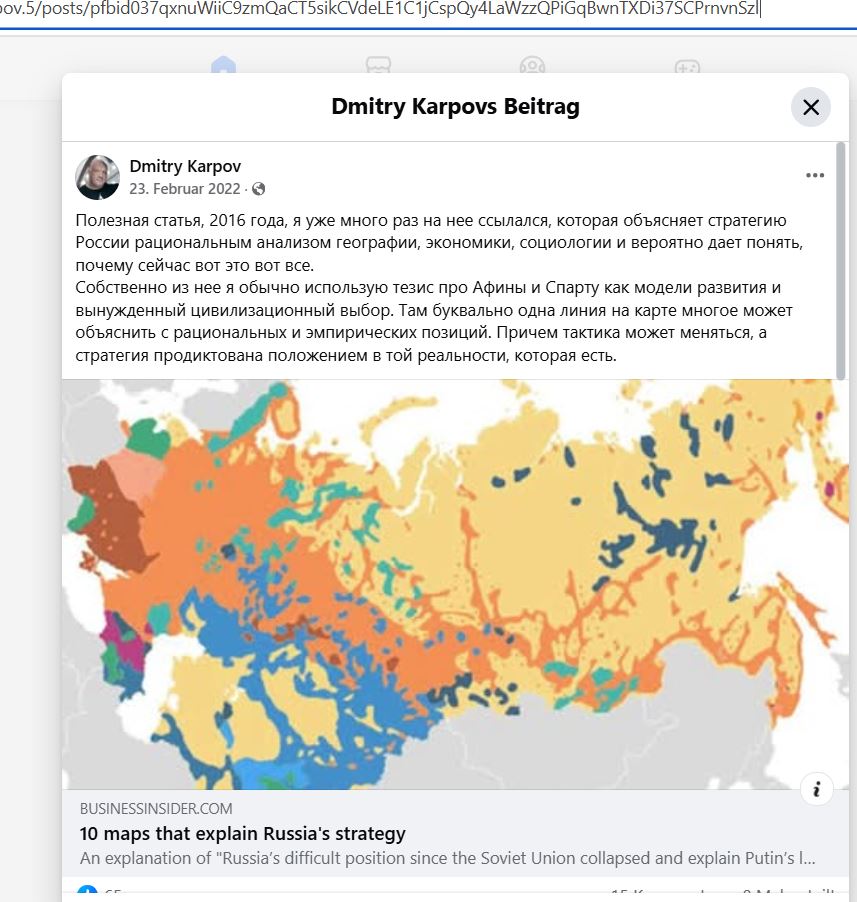This screenshot has width=857, height=902.
Task: Click the Groups icon in navigation
Action: [532, 64]
